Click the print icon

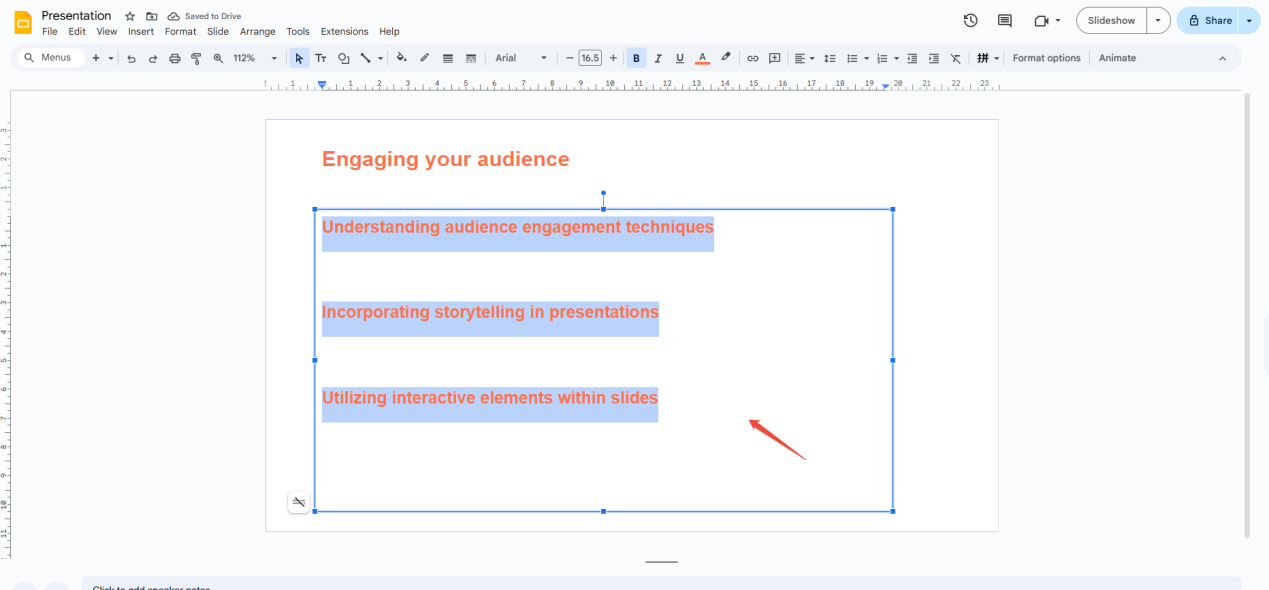[x=175, y=58]
